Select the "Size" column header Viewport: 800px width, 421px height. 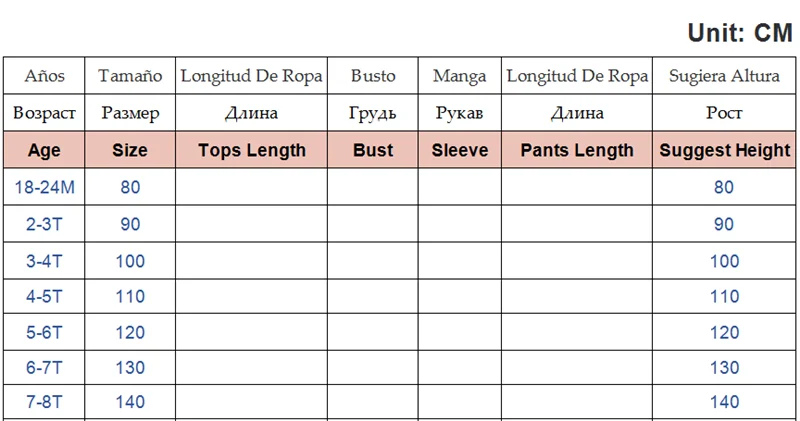tap(130, 151)
